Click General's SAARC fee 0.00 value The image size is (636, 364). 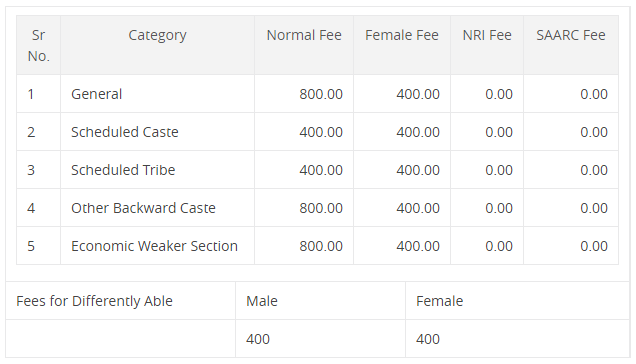(x=594, y=94)
